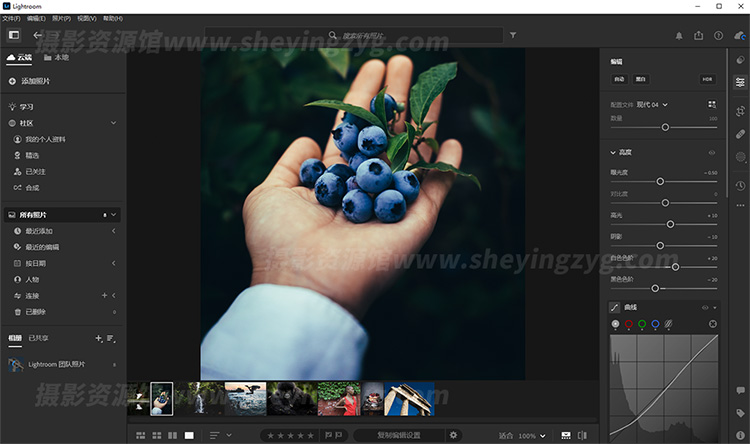Click the filter funnel icon by search
Screen dimensions: 750x444
pyautogui.click(x=513, y=35)
